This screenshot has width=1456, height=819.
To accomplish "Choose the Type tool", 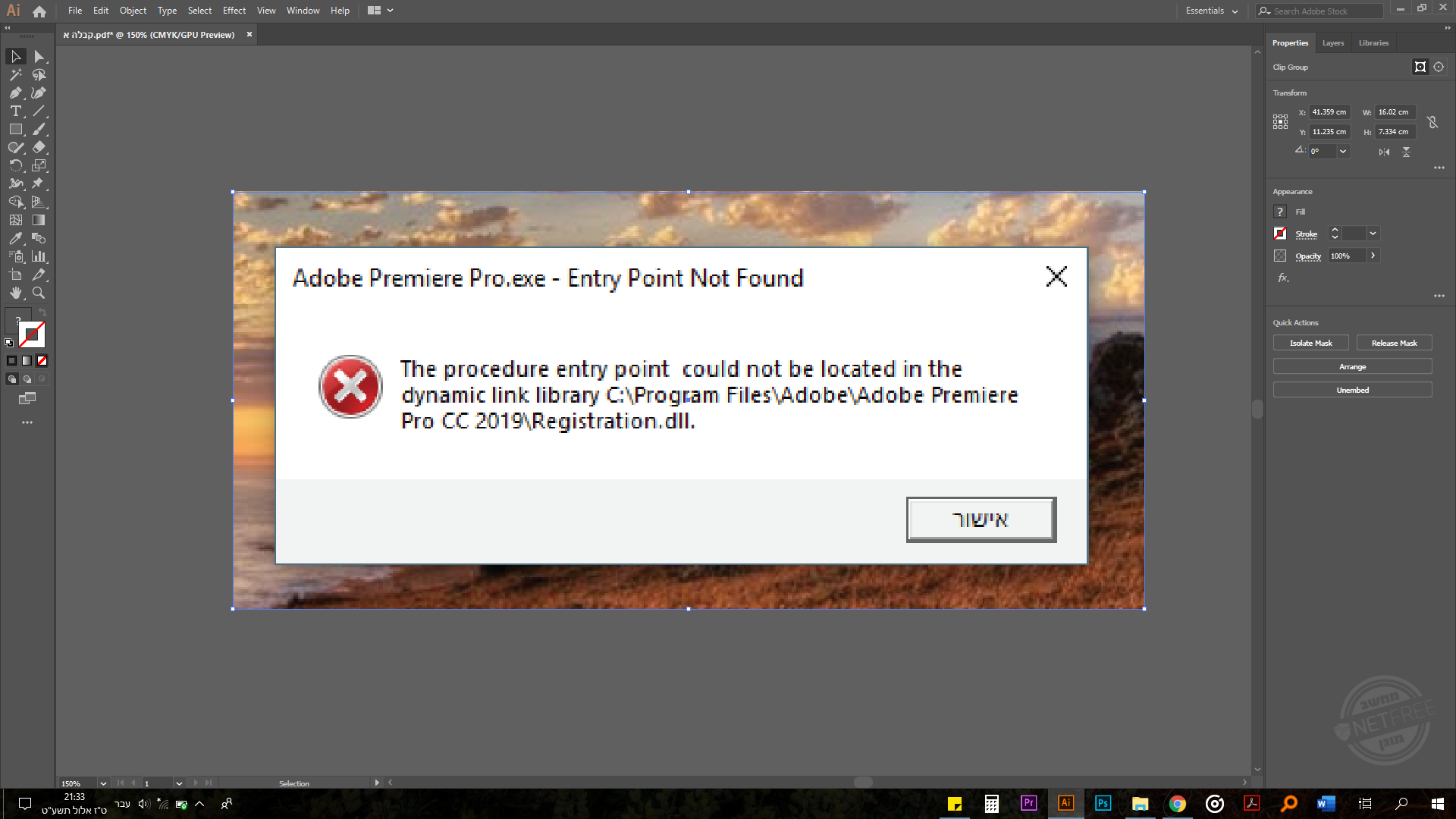I will click(x=15, y=111).
